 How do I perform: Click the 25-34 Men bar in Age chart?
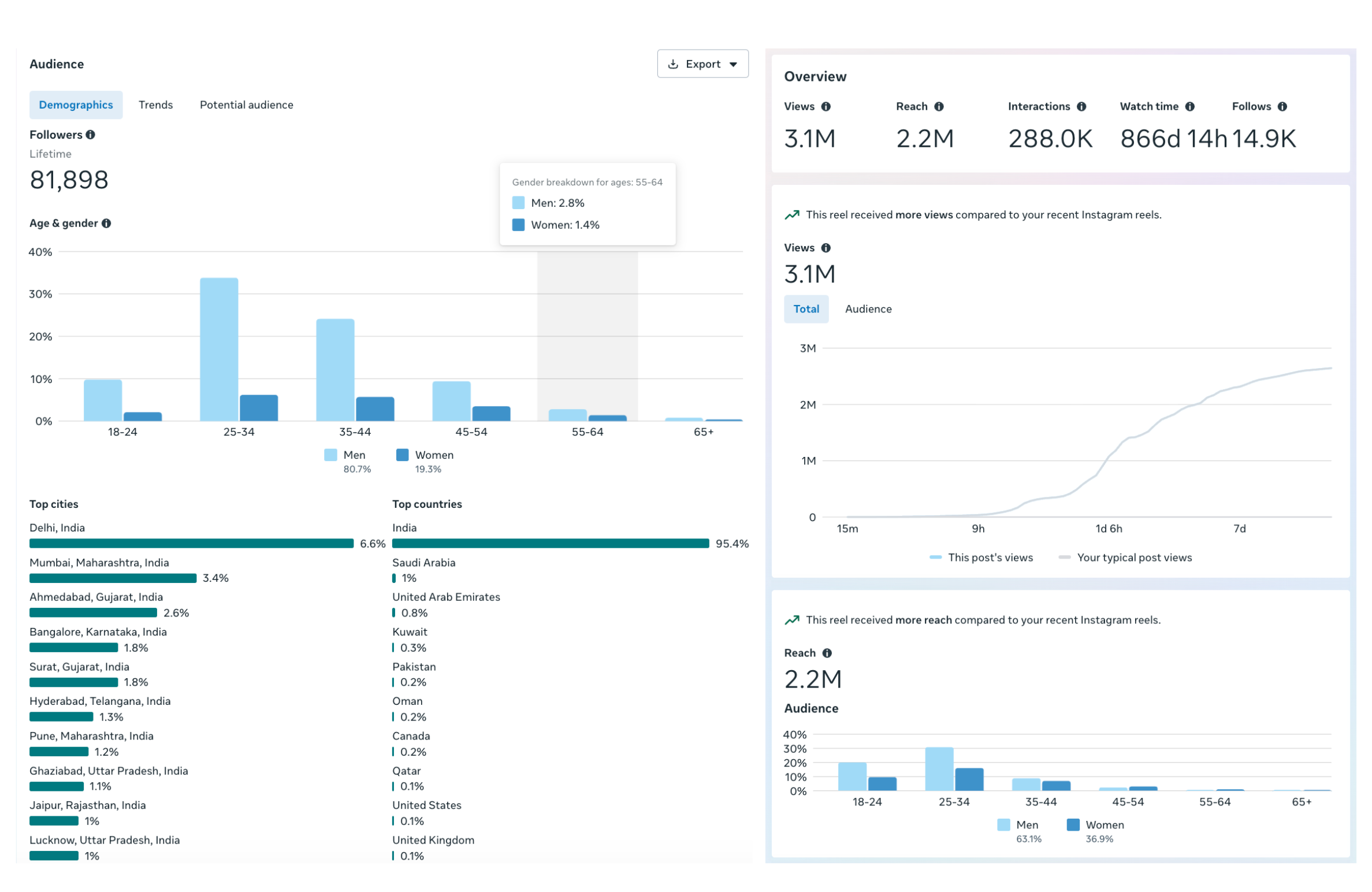click(220, 350)
